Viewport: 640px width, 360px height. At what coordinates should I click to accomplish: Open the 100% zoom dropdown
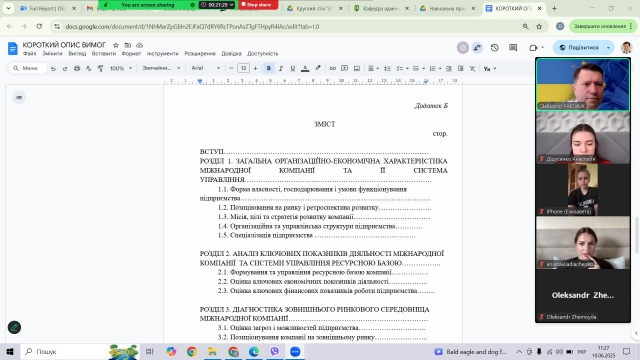click(x=121, y=68)
